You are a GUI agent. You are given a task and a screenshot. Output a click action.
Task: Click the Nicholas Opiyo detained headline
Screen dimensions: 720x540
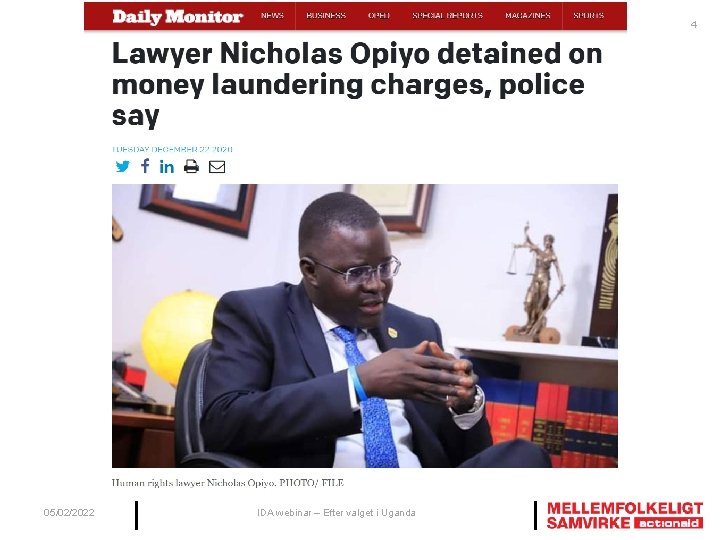(x=357, y=84)
